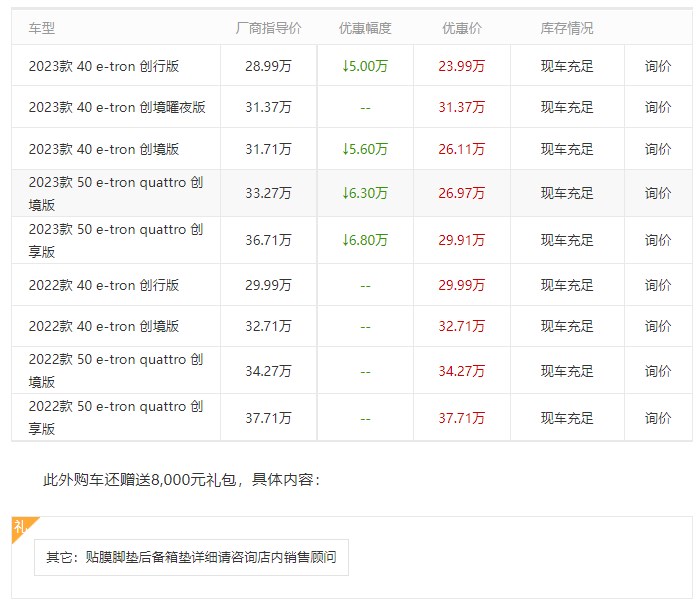Screen dimensions: 700x608
Task: Select guide price 31.71万
Action: [268, 149]
